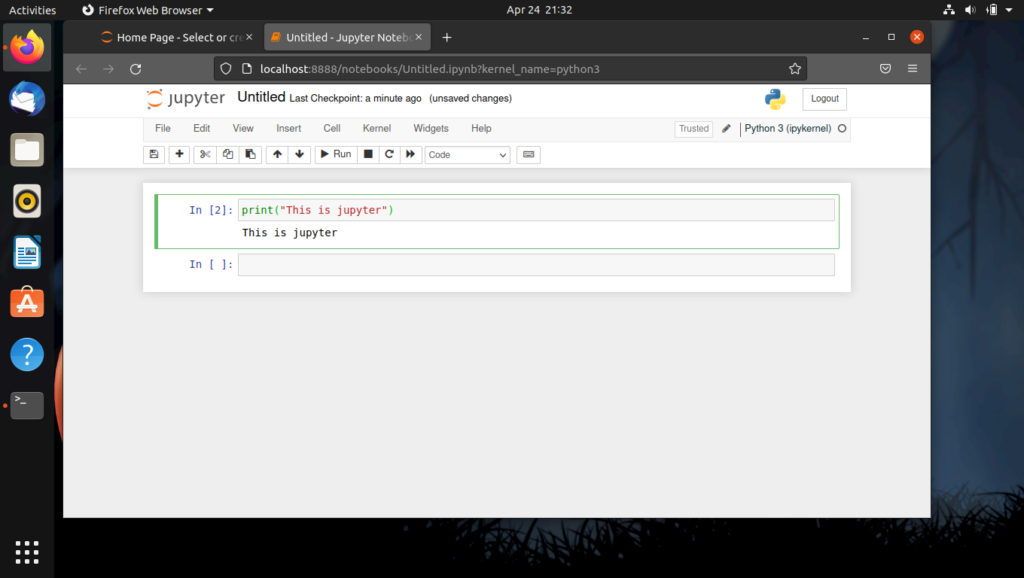
Task: Open the Code cell type dropdown
Action: [x=466, y=154]
